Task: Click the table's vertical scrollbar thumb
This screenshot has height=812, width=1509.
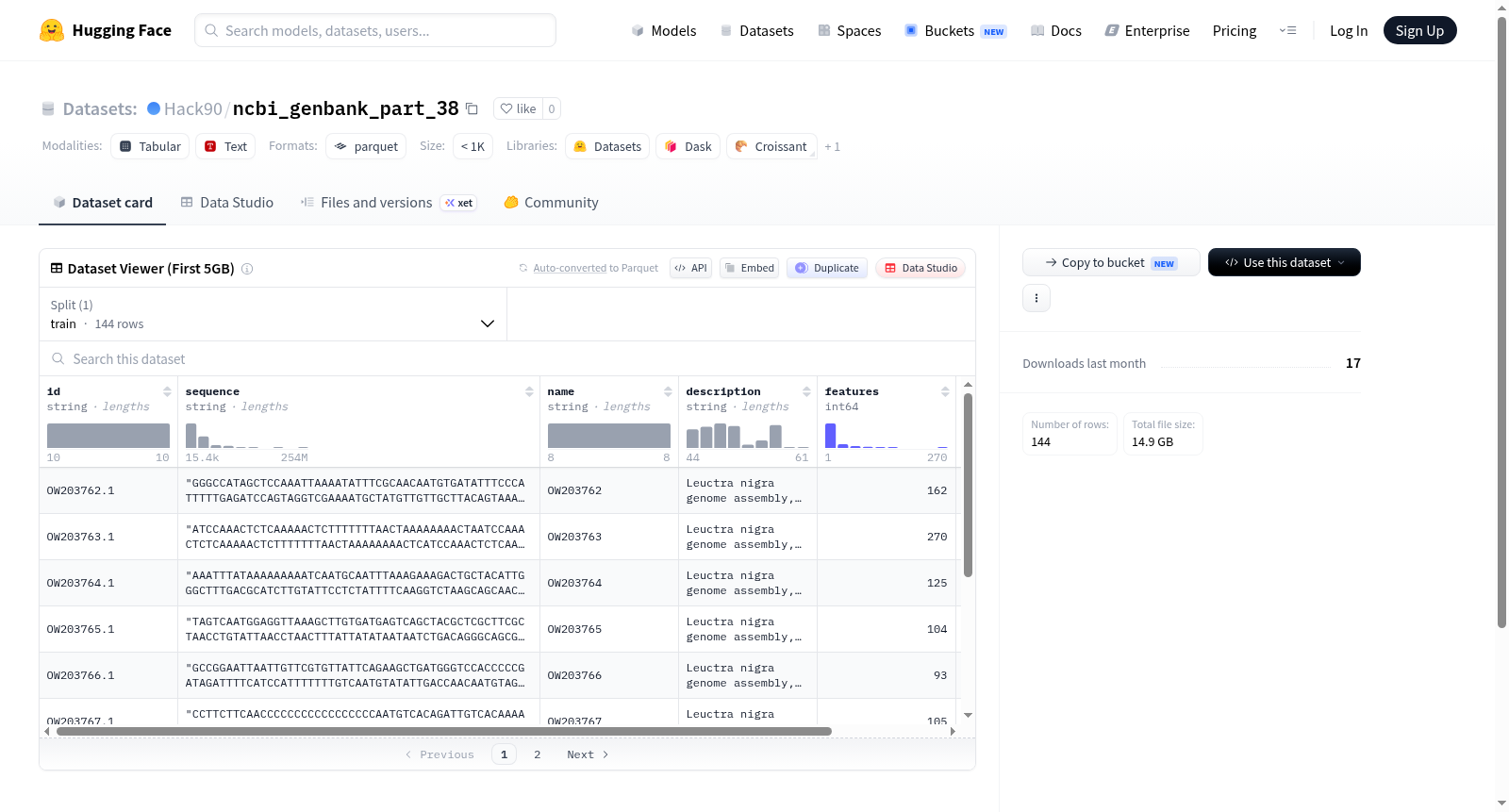Action: pyautogui.click(x=968, y=485)
